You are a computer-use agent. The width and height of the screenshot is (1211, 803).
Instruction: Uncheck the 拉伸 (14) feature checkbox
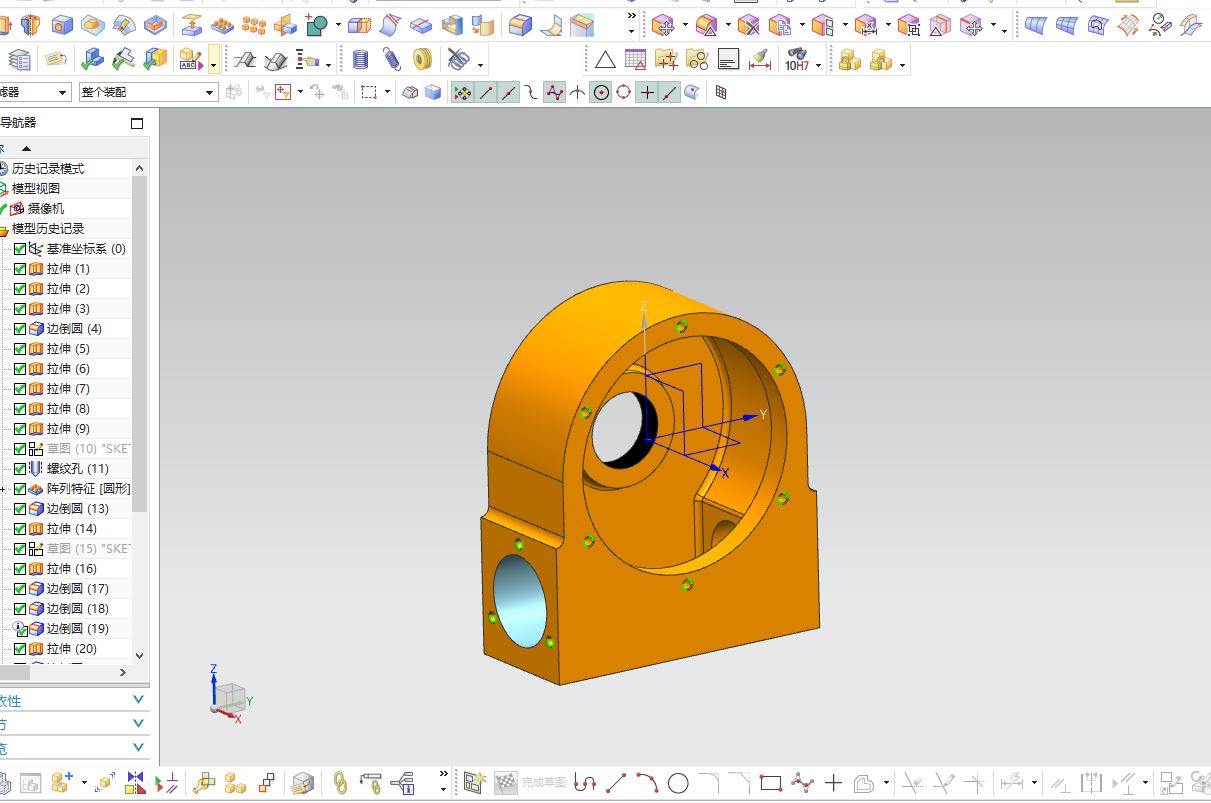click(20, 529)
